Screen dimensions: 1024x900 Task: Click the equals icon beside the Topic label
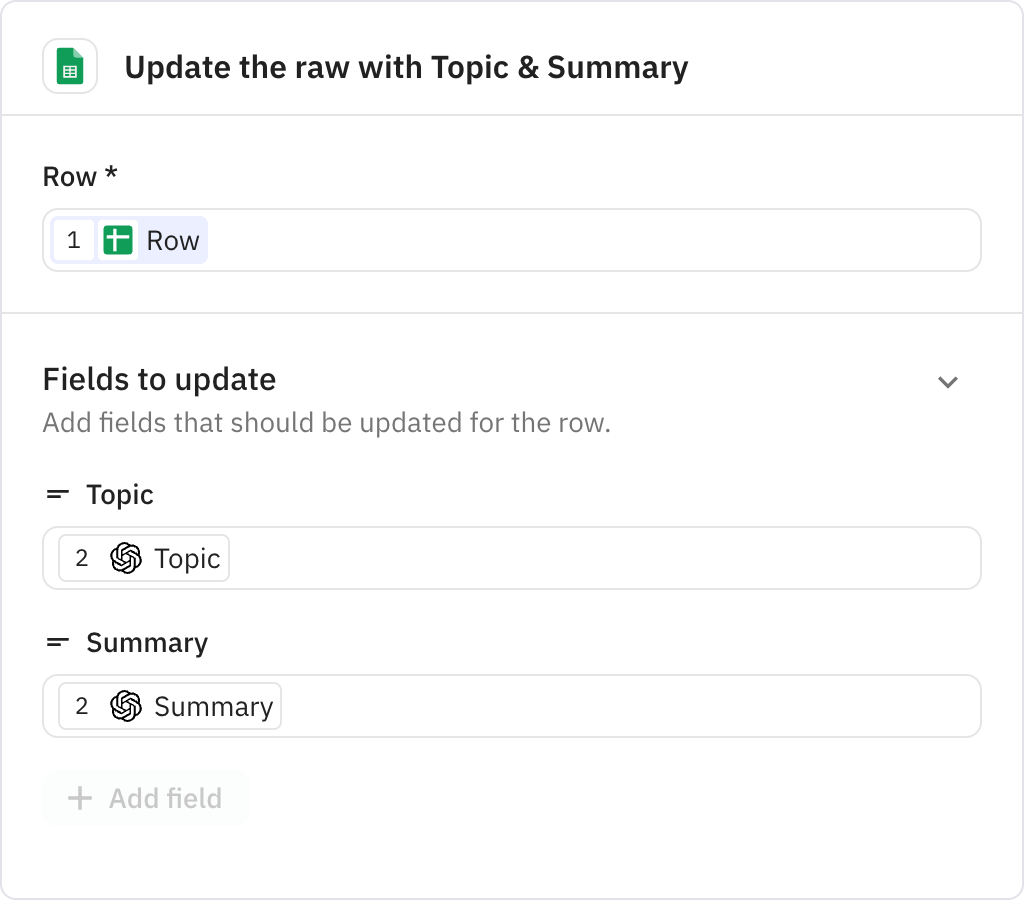pos(57,494)
